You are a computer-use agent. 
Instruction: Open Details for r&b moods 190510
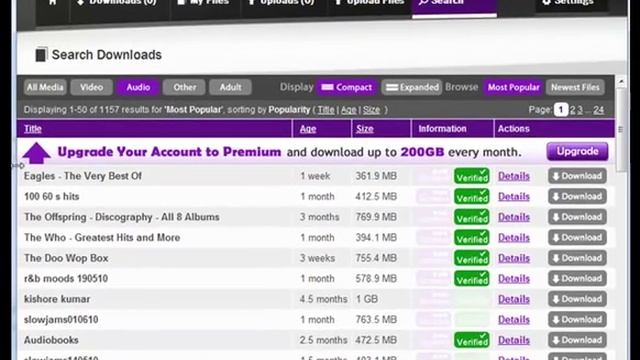coord(513,279)
